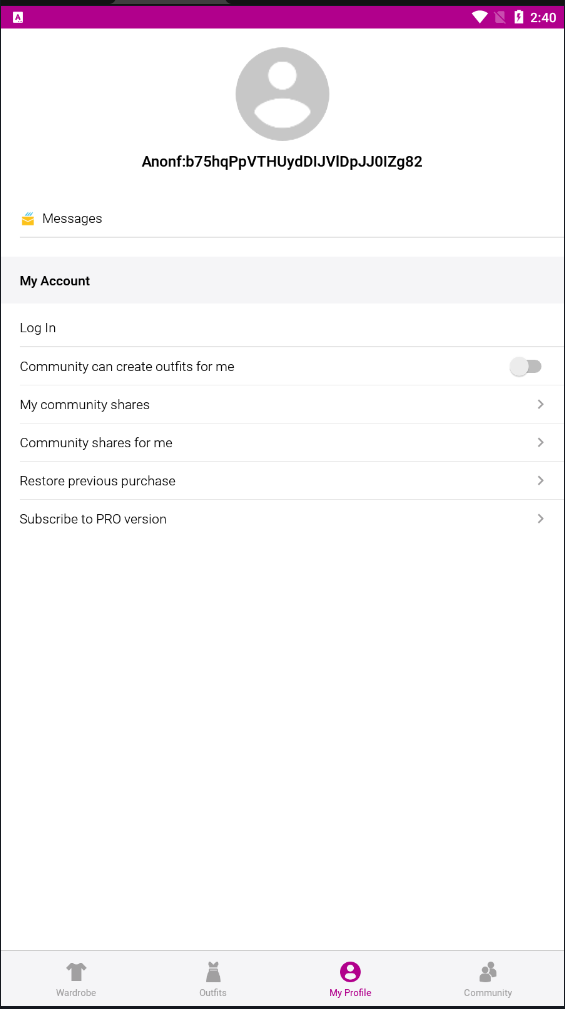
Task: Tap the Outfits dress icon
Action: pos(213,971)
